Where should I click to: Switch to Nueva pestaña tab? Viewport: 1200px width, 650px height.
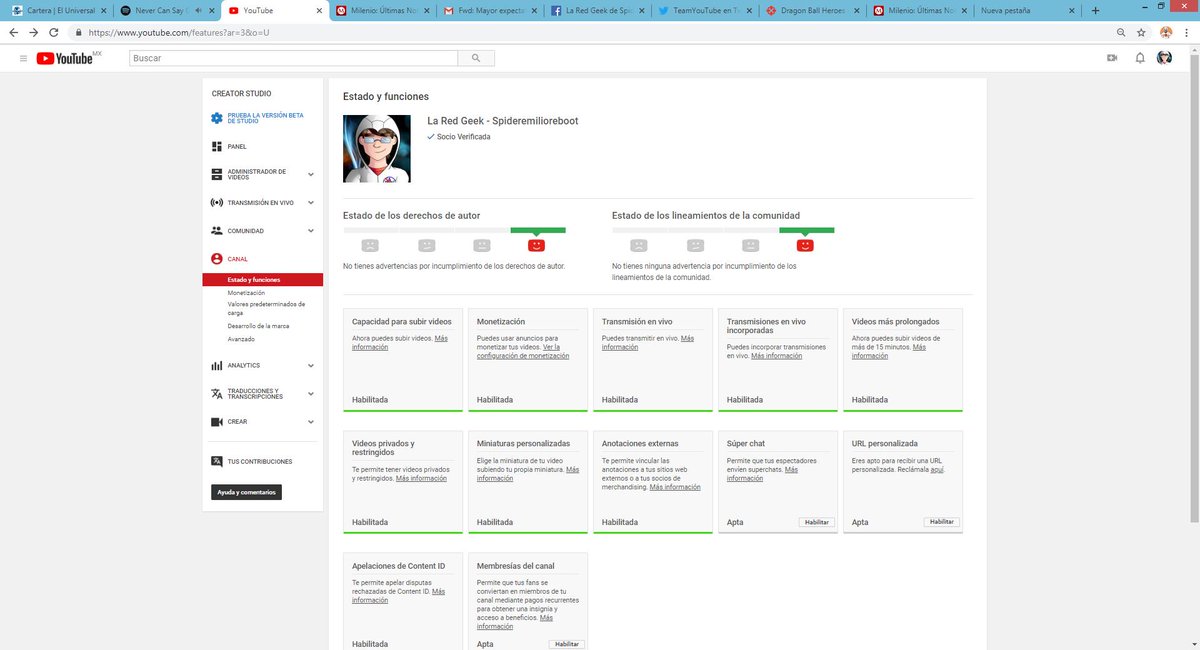(1028, 10)
